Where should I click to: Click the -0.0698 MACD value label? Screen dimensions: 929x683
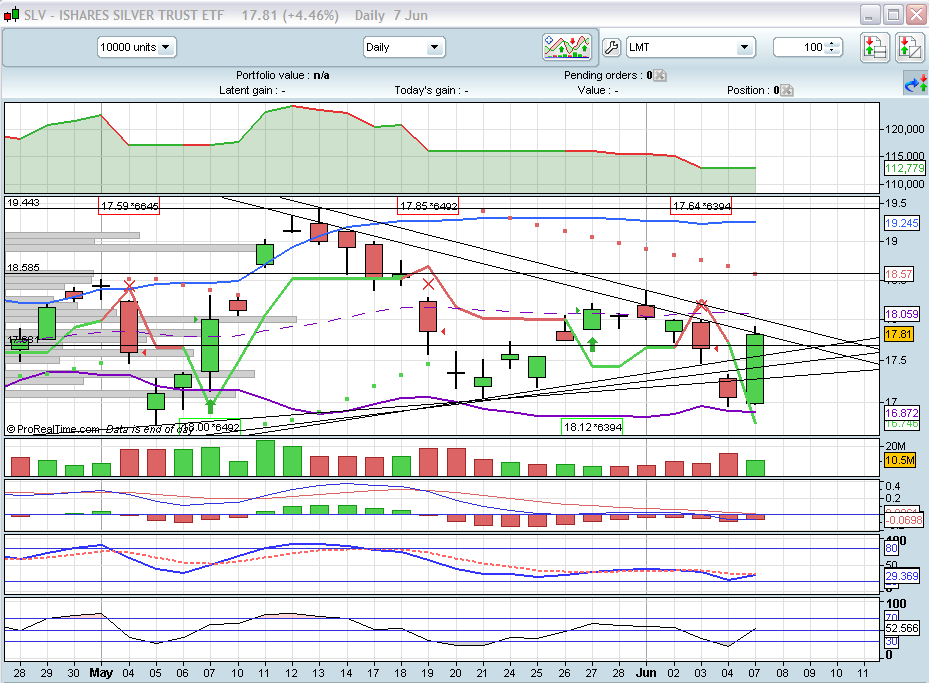click(904, 520)
